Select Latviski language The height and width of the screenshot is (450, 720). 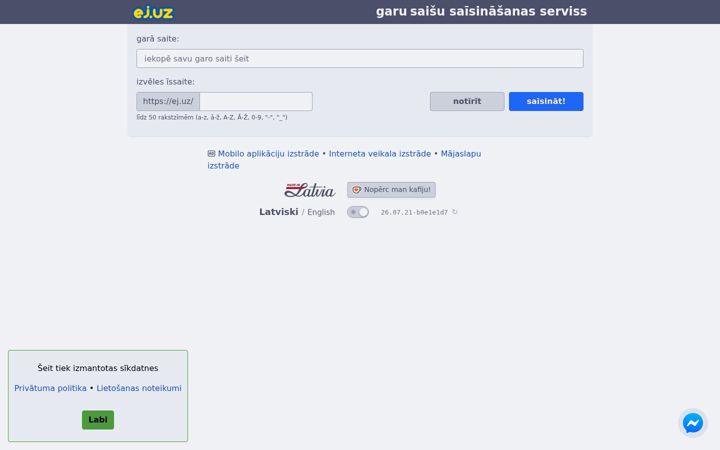coord(278,212)
